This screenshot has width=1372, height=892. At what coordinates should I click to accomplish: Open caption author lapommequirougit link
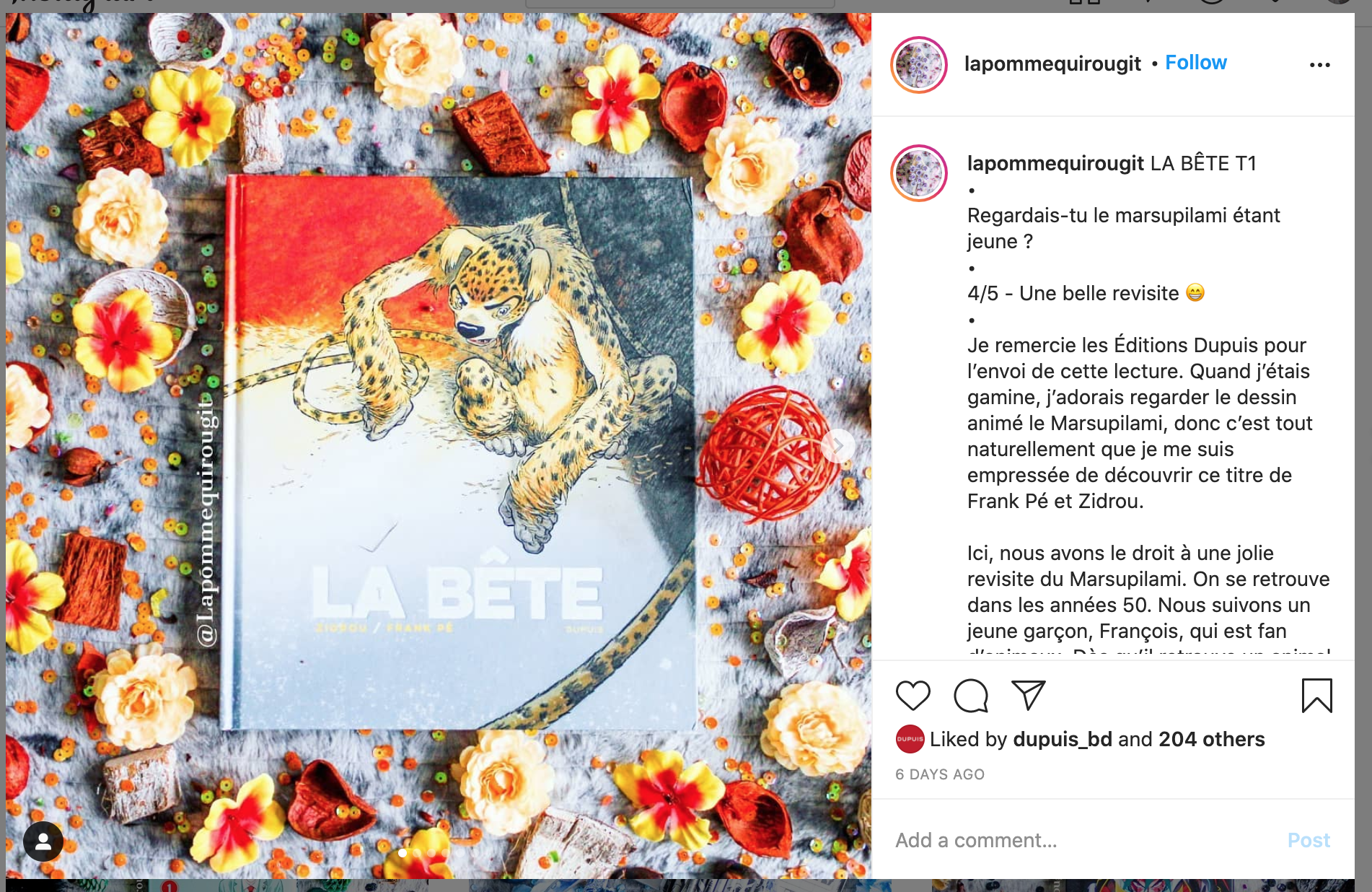pos(1055,163)
